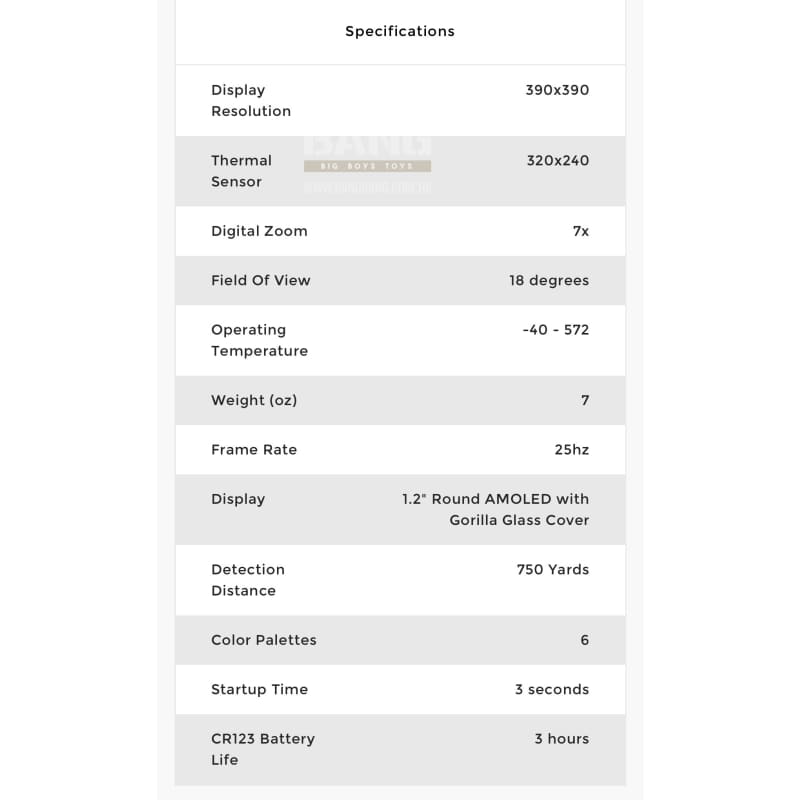Screen dimensions: 800x800
Task: Select the Digital Zoom label
Action: (259, 231)
